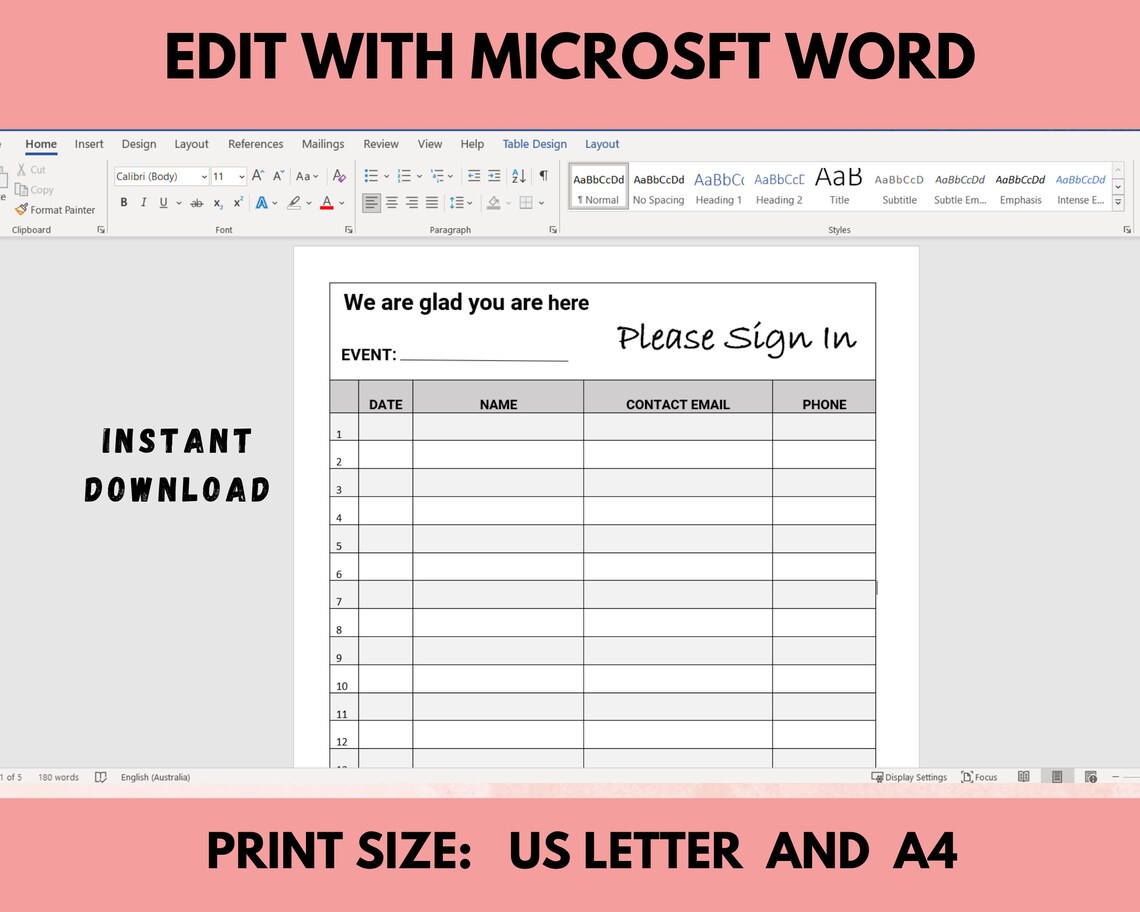Screen dimensions: 1140x912
Task: Open Display Settings from the status bar
Action: click(x=908, y=777)
